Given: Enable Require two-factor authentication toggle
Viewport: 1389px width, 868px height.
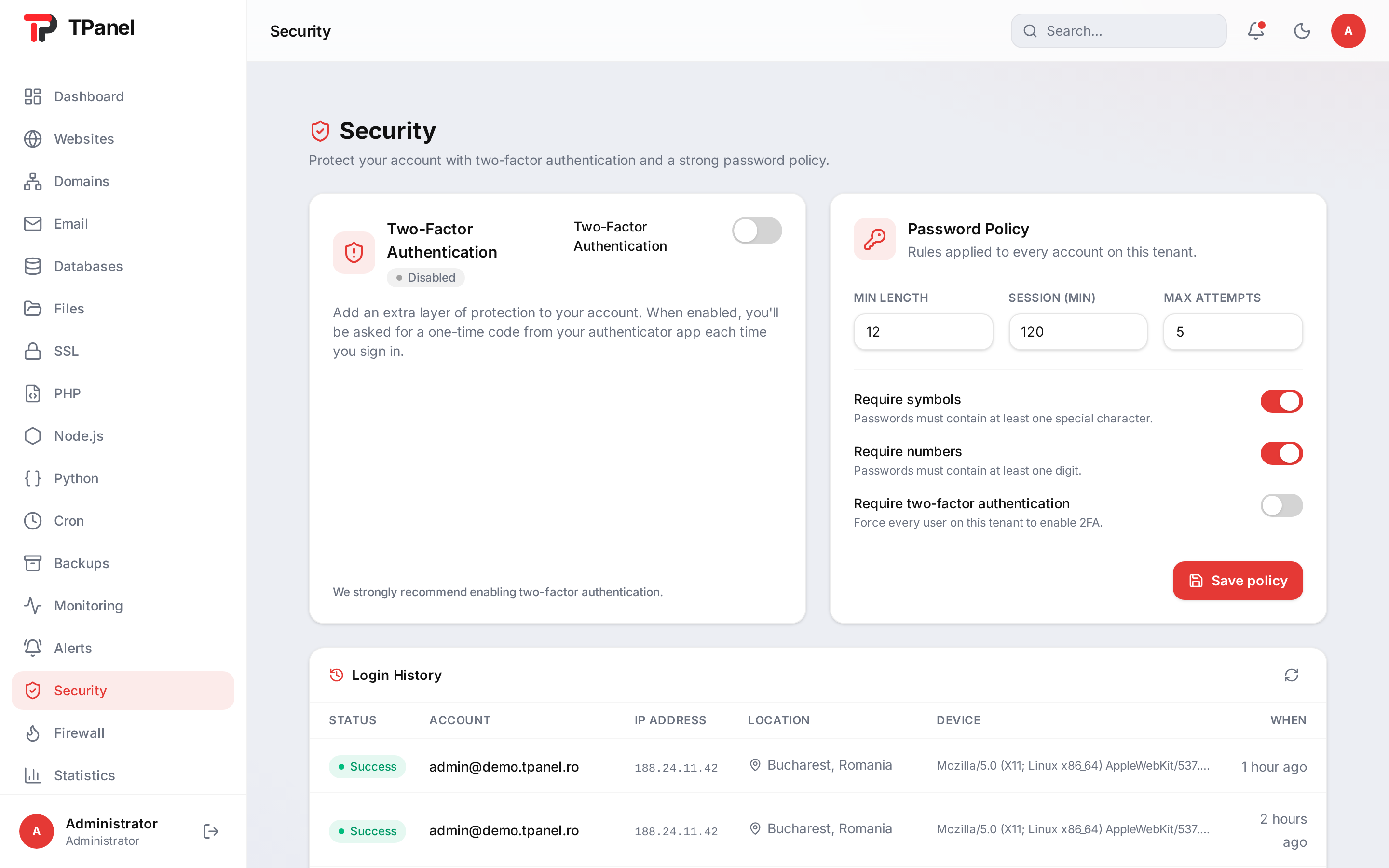Looking at the screenshot, I should click(1281, 505).
